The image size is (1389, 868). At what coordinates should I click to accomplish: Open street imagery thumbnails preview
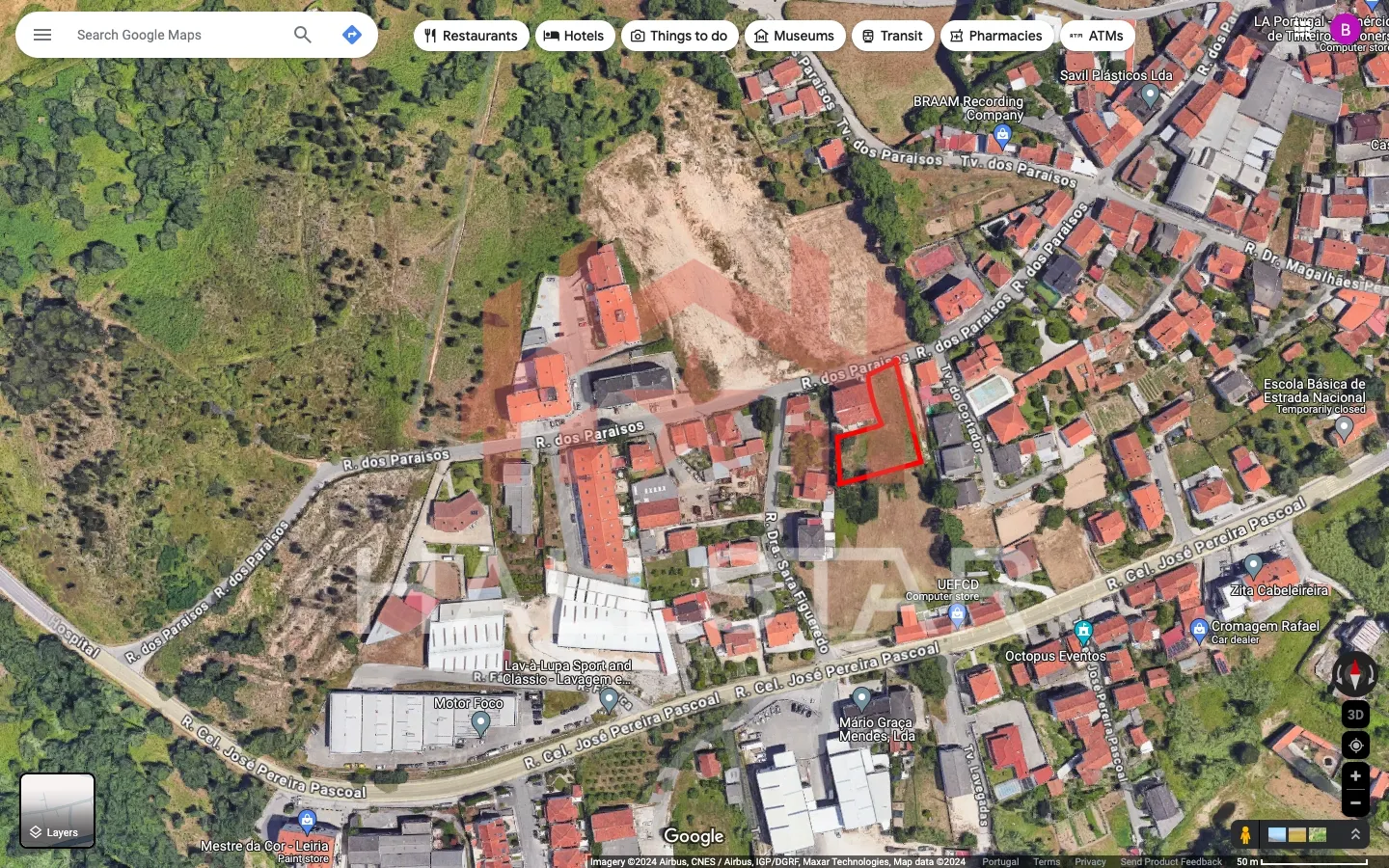click(1297, 834)
